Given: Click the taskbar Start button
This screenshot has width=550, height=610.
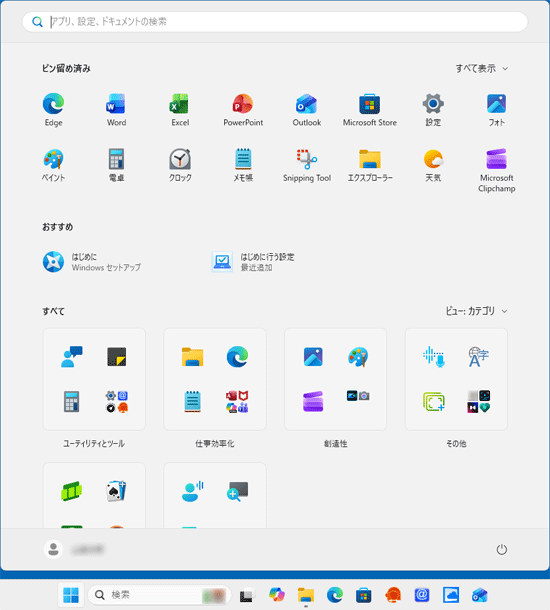Looking at the screenshot, I should [x=71, y=595].
